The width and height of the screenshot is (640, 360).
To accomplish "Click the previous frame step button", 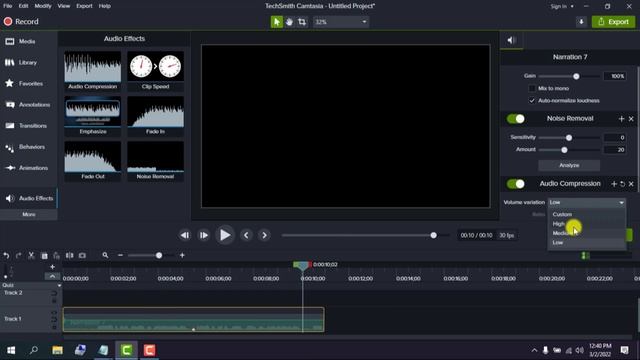I will pos(185,235).
